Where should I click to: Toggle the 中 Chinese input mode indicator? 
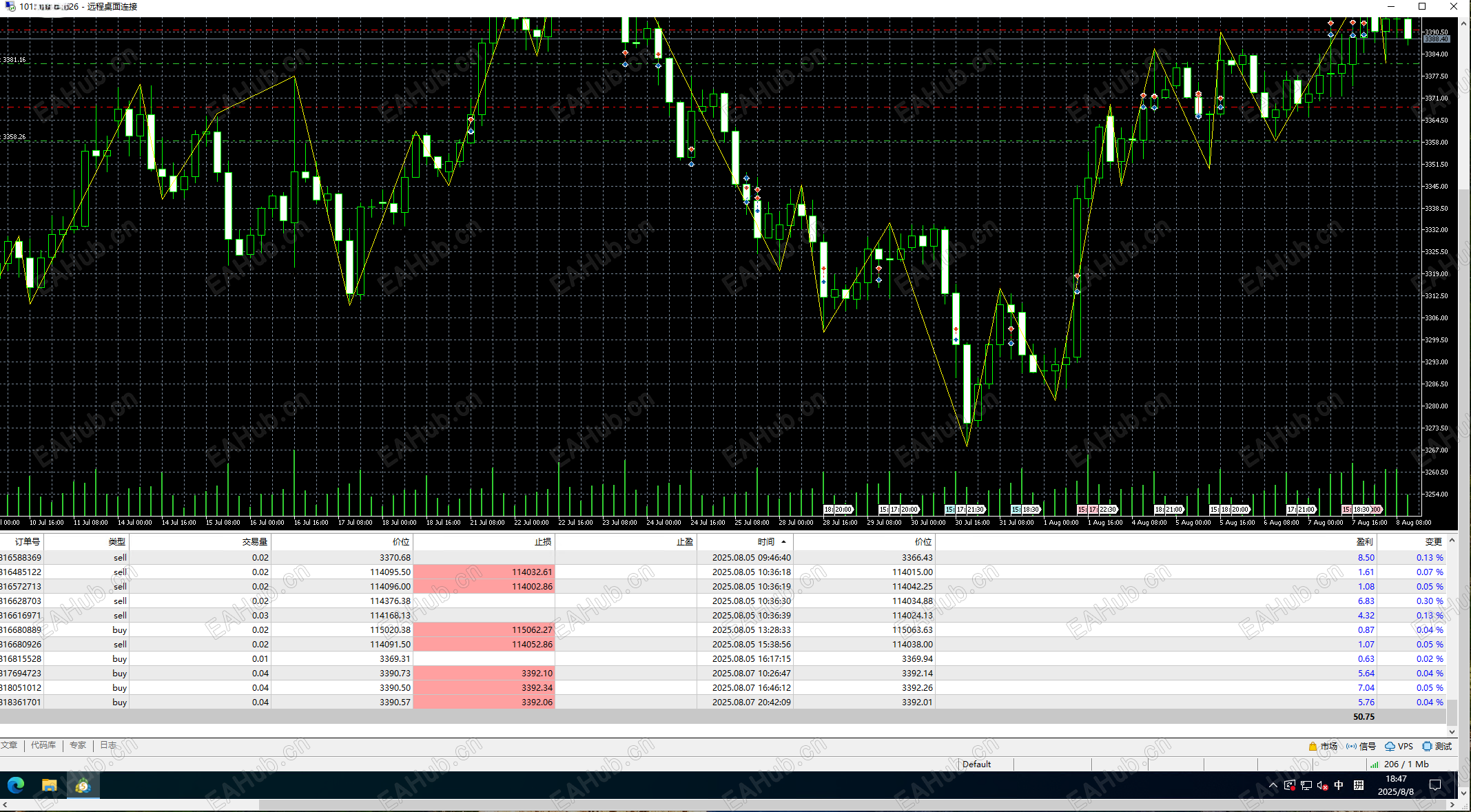(x=1339, y=786)
